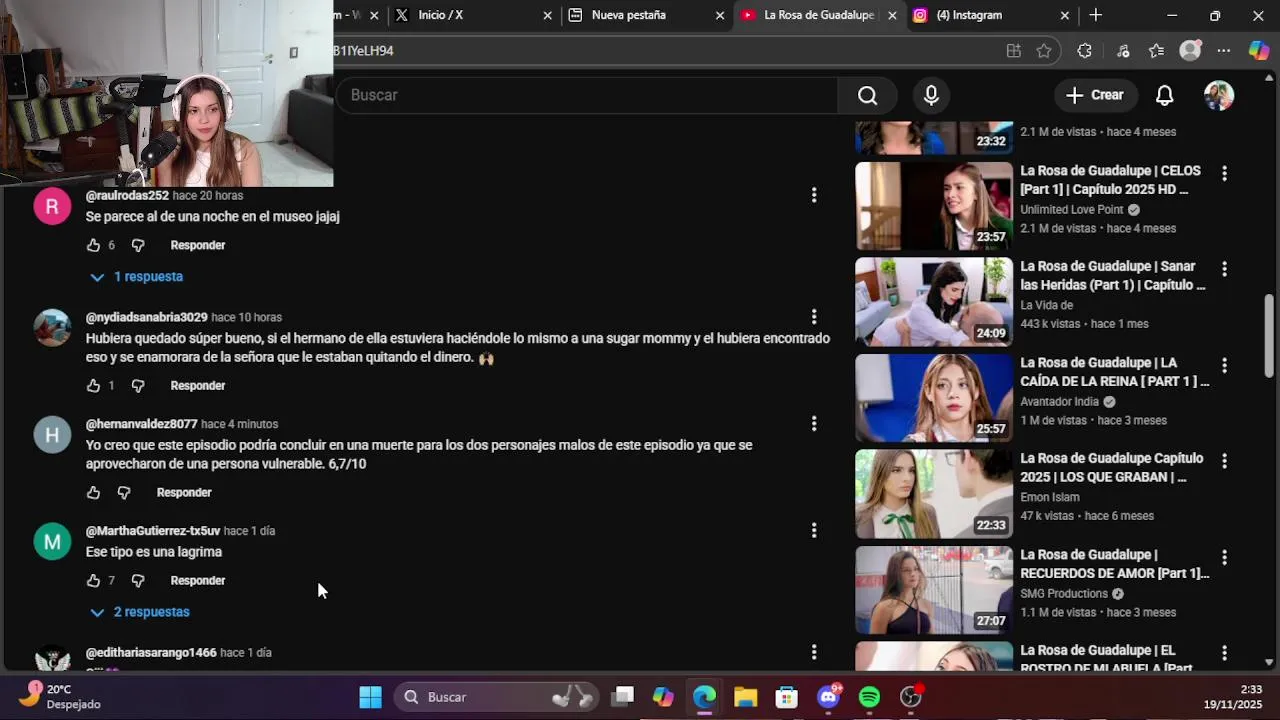
Task: Expand 2 respuestas under Martha Gutierrez comment
Action: coord(139,612)
